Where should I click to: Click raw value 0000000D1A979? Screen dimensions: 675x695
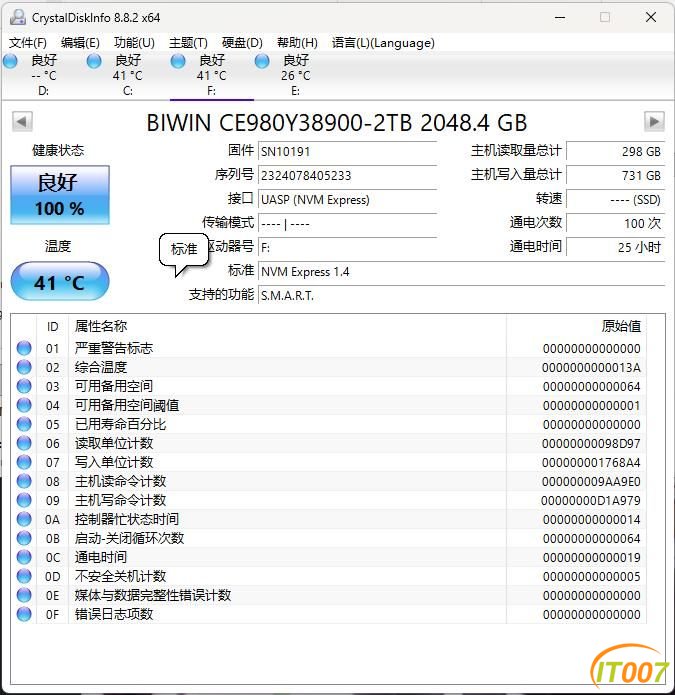pyautogui.click(x=591, y=500)
